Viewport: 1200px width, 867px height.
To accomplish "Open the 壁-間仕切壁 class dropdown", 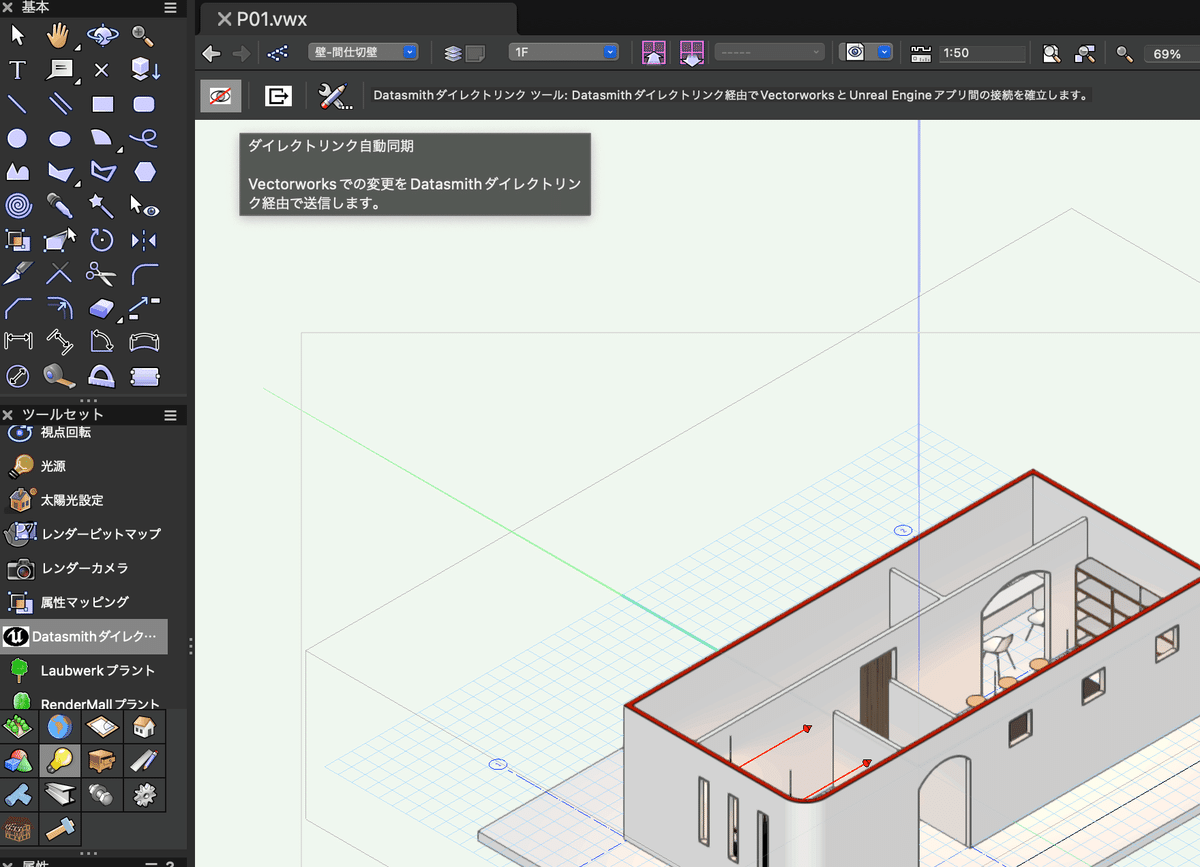I will click(363, 53).
